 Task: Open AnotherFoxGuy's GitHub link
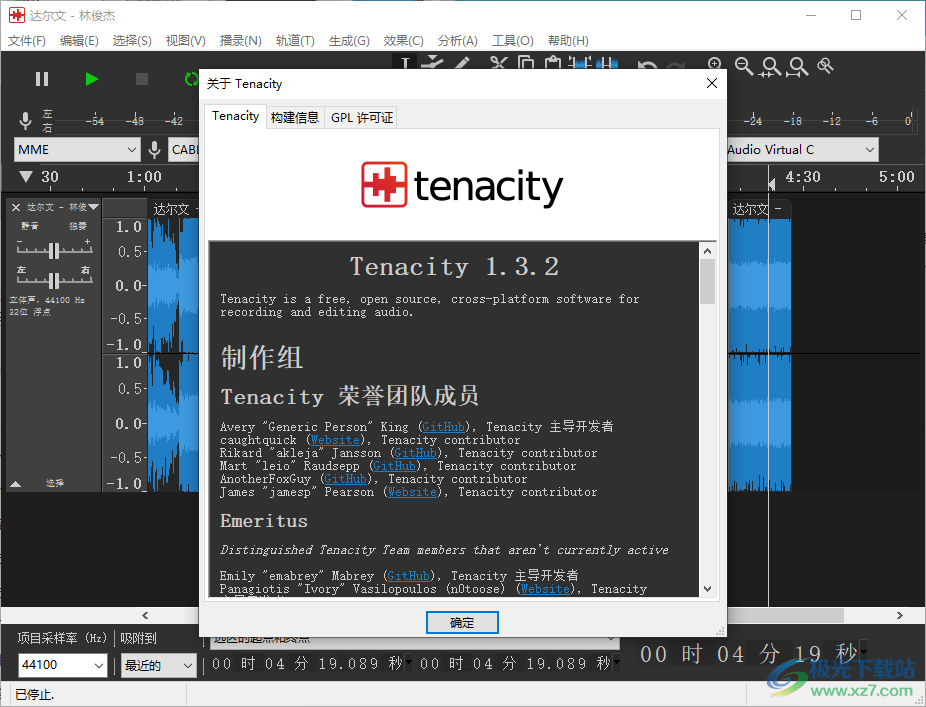click(345, 479)
